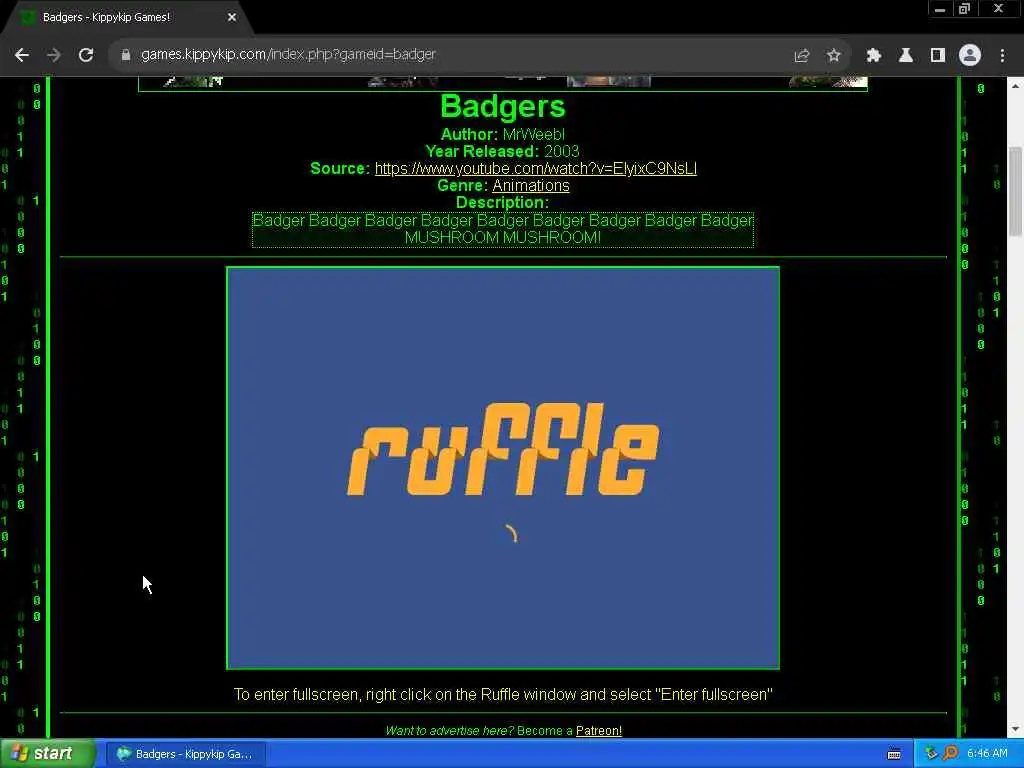Screen dimensions: 1024x768
Task: Click the padlock site info icon
Action: pyautogui.click(x=126, y=55)
